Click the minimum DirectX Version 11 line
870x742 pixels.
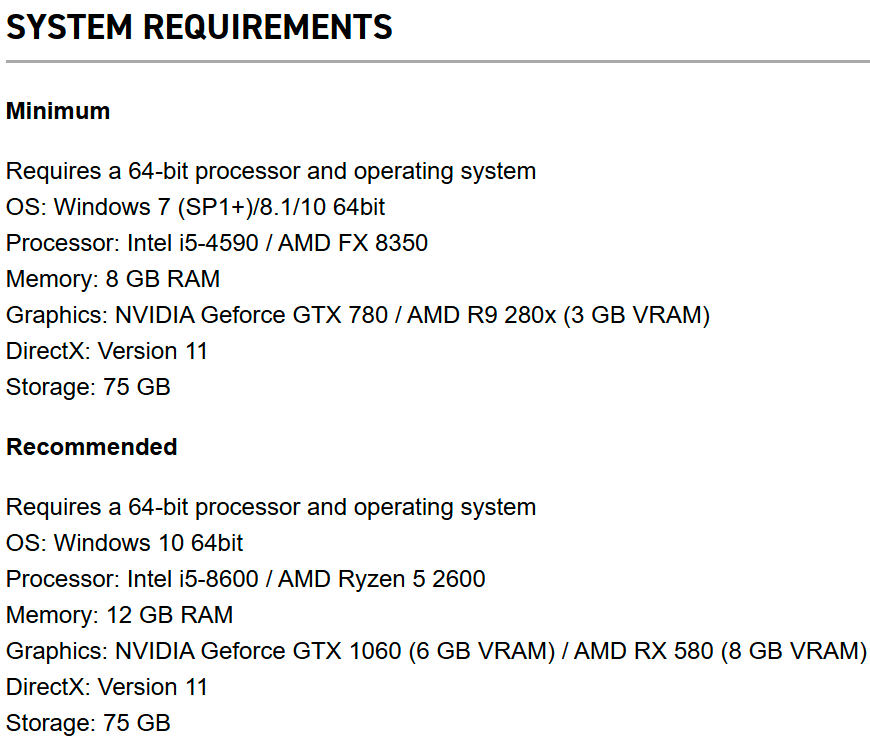coord(107,351)
